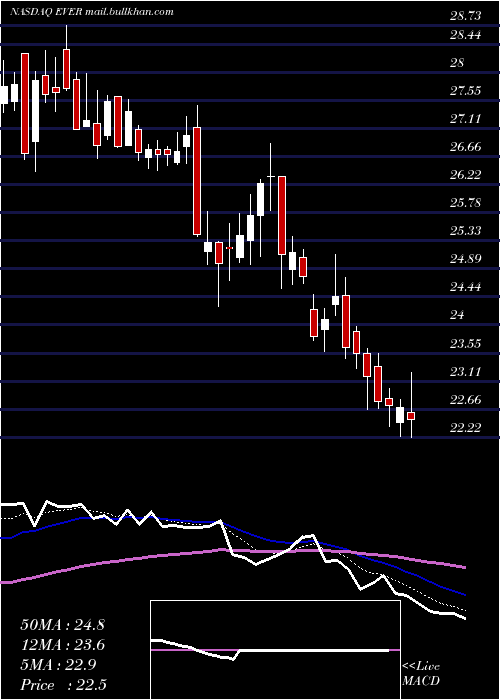Click the <<Live MACD label
The height and width of the screenshot is (700, 500).
[x=421, y=673]
